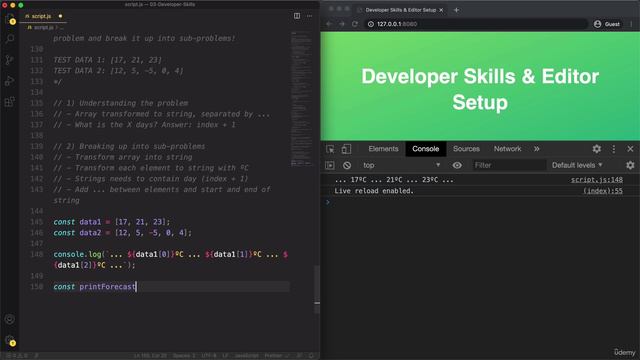Open the script.js:148 source link
Screen dimensions: 640x360
[x=597, y=180]
